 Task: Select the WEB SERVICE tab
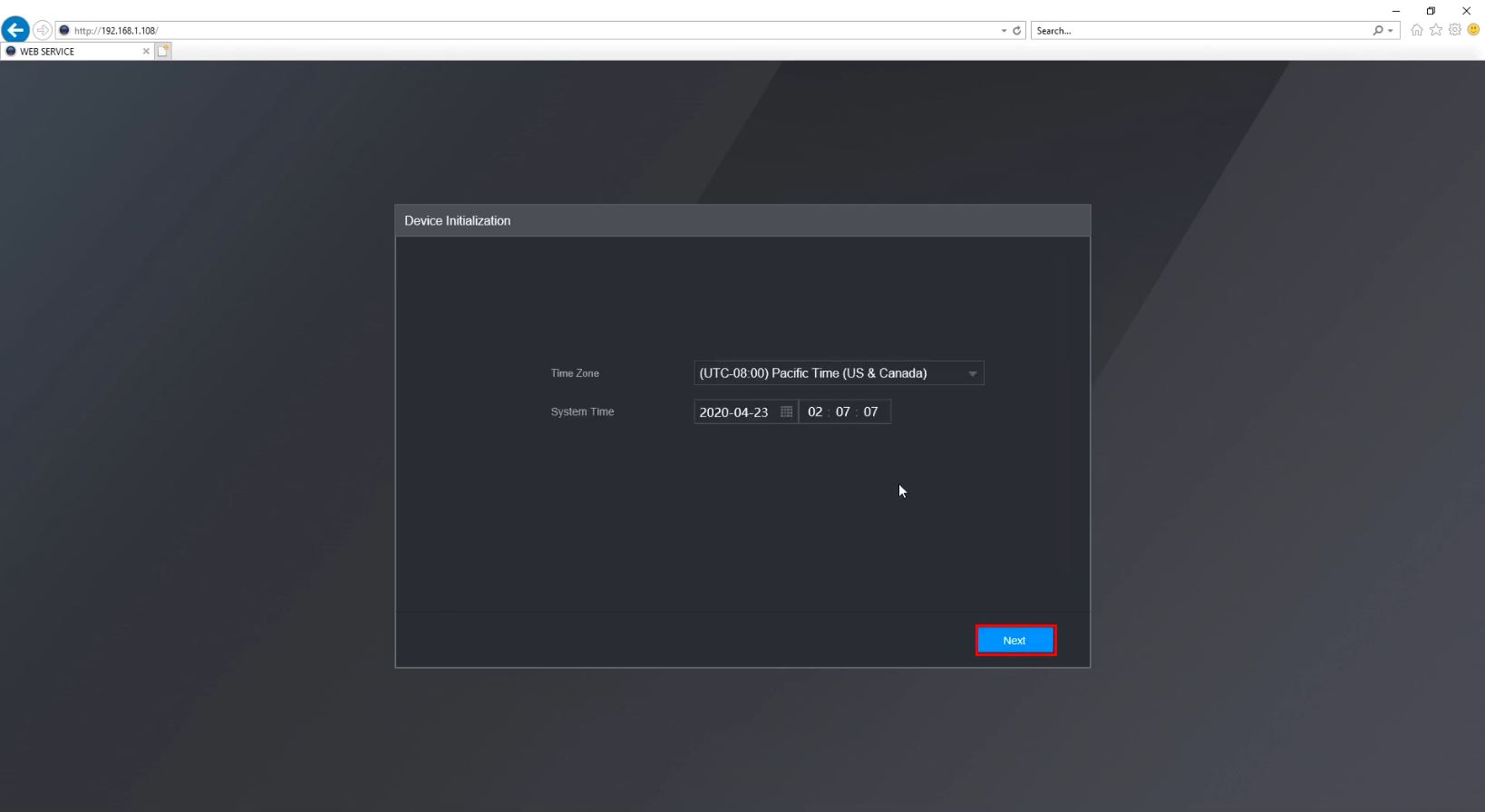77,52
